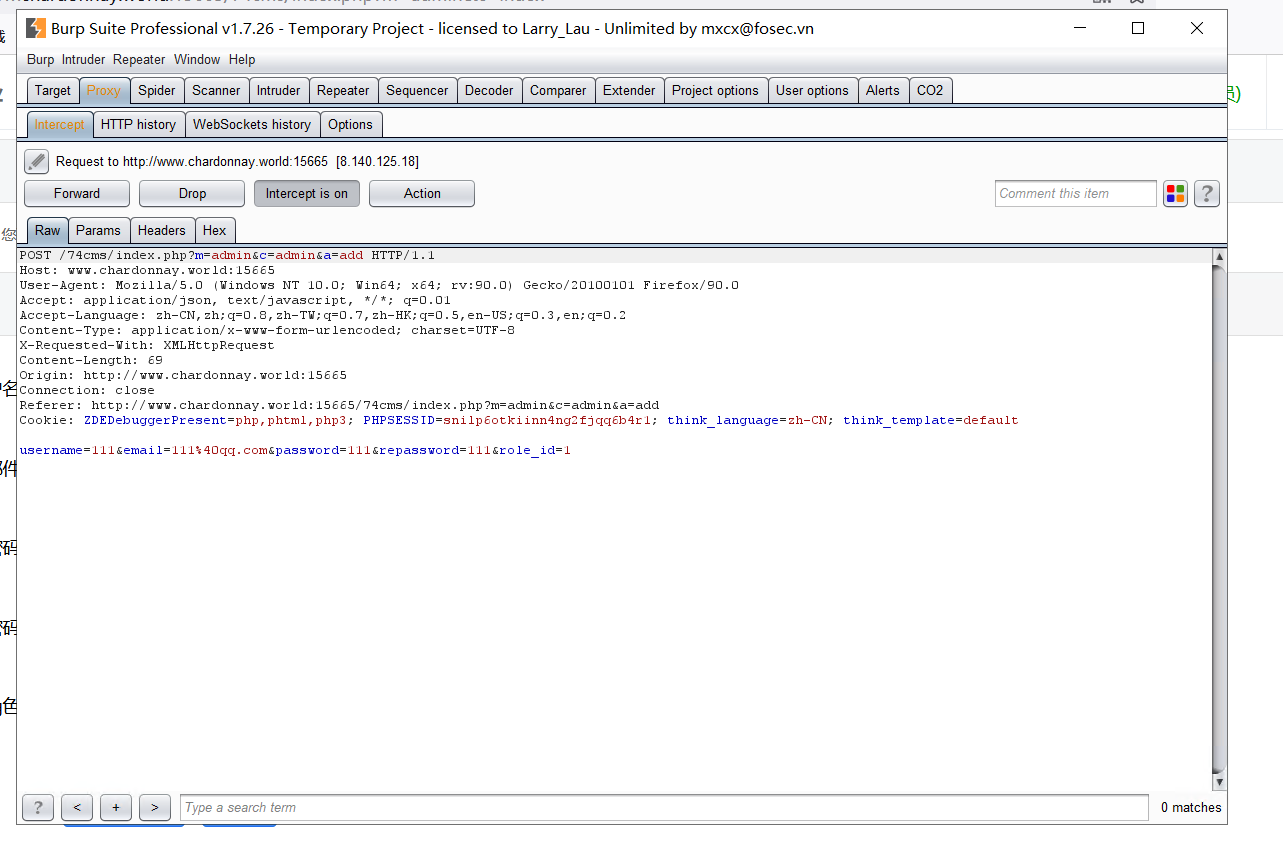
Task: Select the Raw message view tab
Action: [x=48, y=230]
